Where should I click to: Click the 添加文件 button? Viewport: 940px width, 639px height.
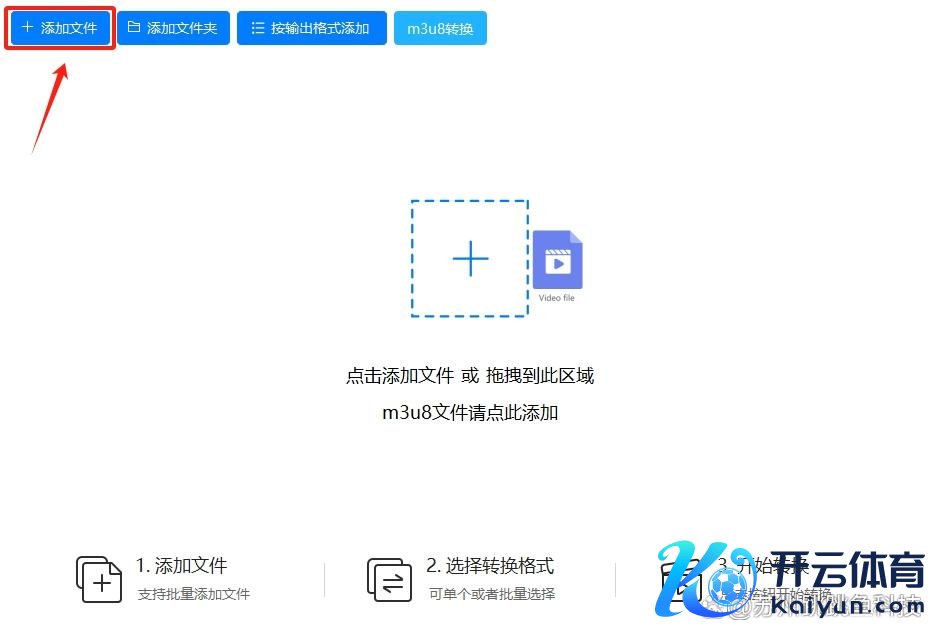[x=60, y=28]
